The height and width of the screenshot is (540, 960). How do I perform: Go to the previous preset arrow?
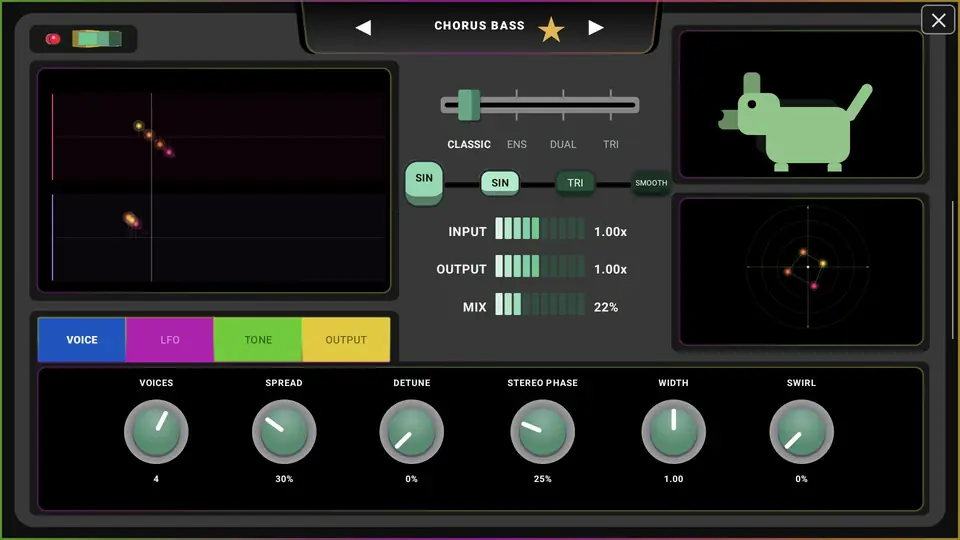click(363, 27)
